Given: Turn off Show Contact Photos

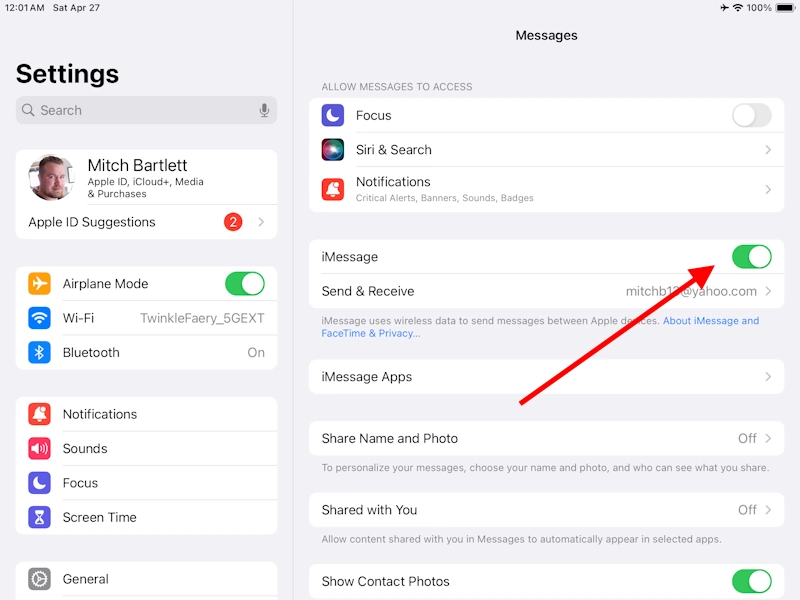Looking at the screenshot, I should pos(752,581).
